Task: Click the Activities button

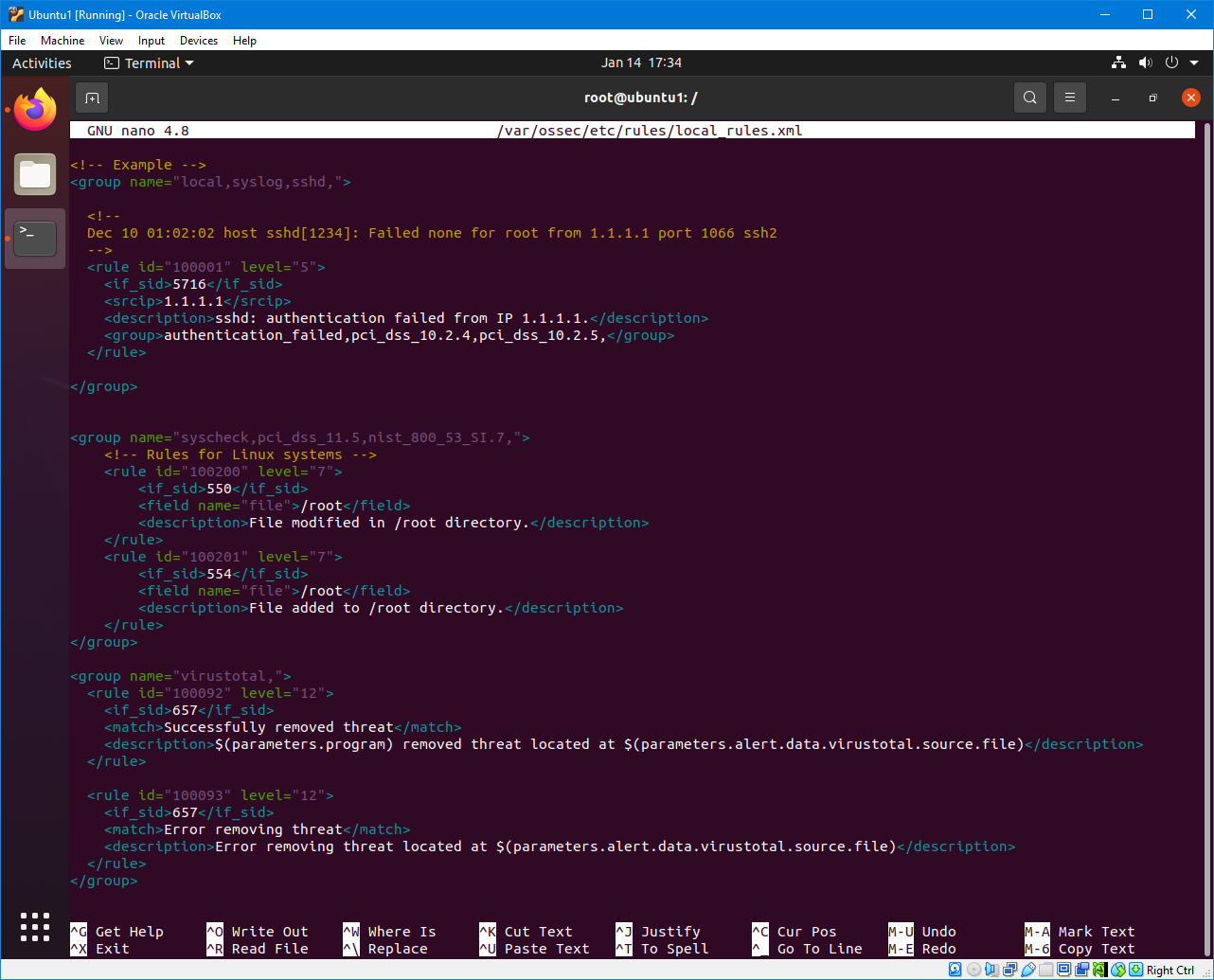Action: click(x=42, y=62)
